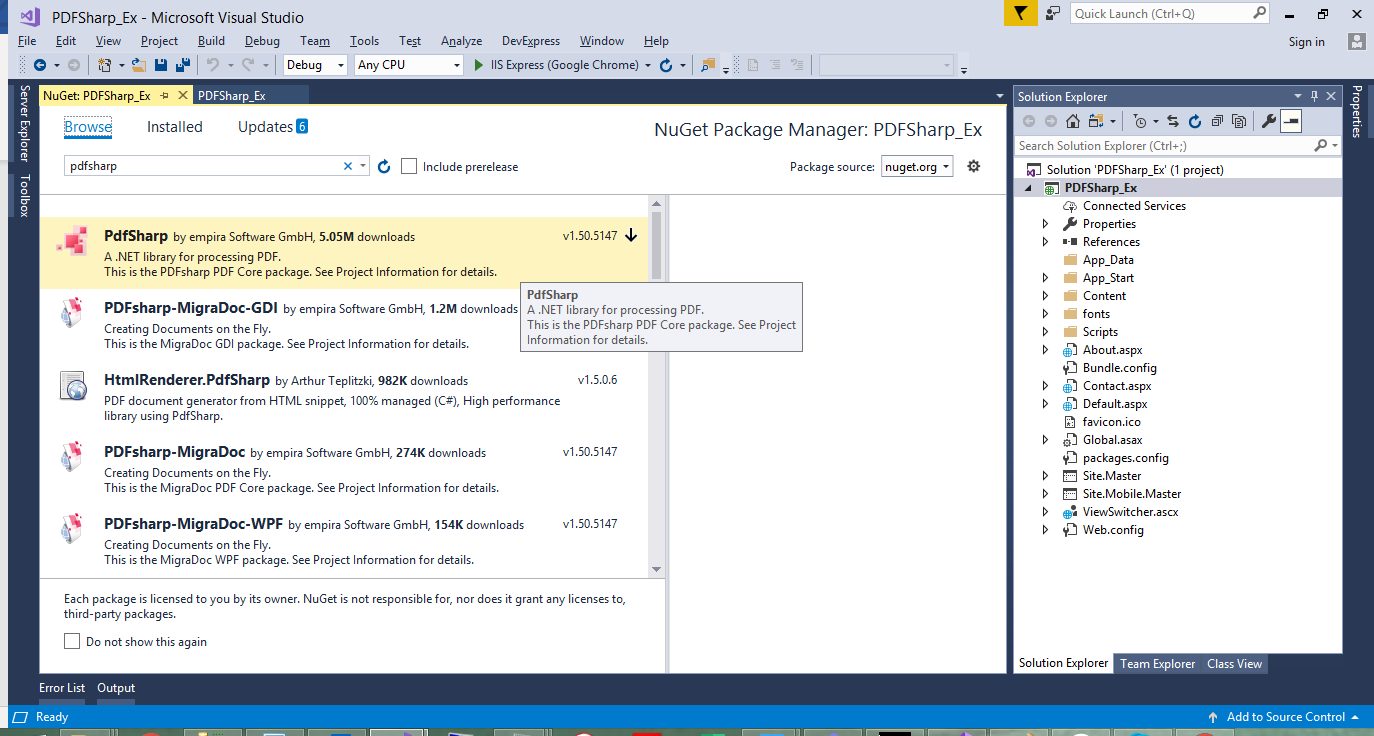1374x736 pixels.
Task: Click the Find in Files toolbar icon
Action: [x=709, y=65]
